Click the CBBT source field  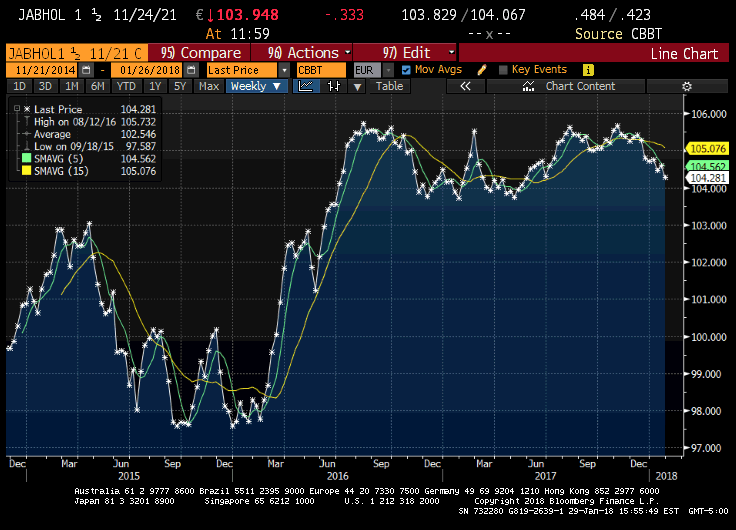click(x=322, y=70)
